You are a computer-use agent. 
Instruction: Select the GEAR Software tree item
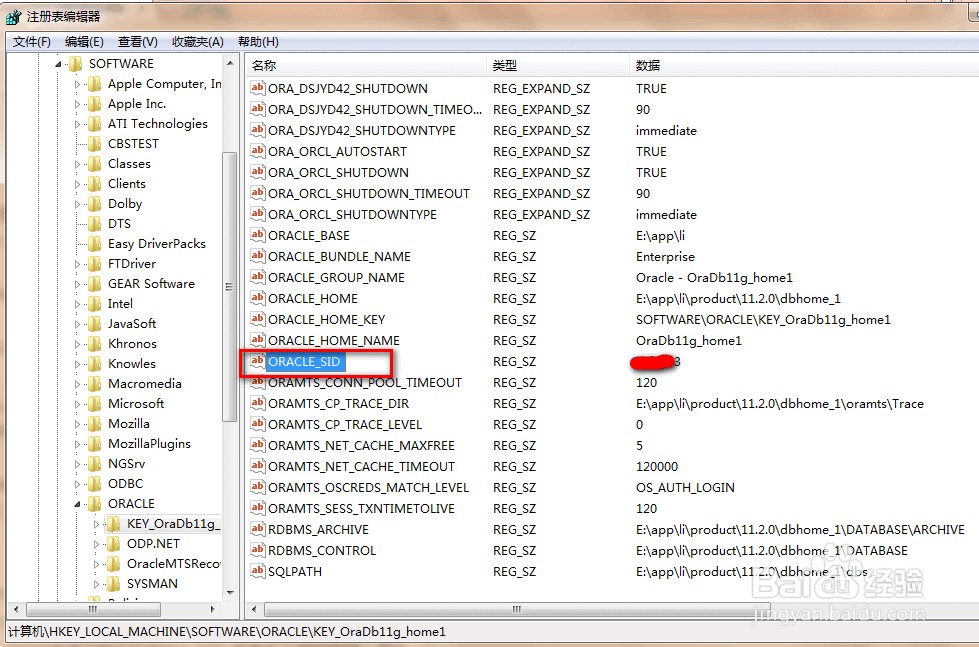[x=151, y=284]
